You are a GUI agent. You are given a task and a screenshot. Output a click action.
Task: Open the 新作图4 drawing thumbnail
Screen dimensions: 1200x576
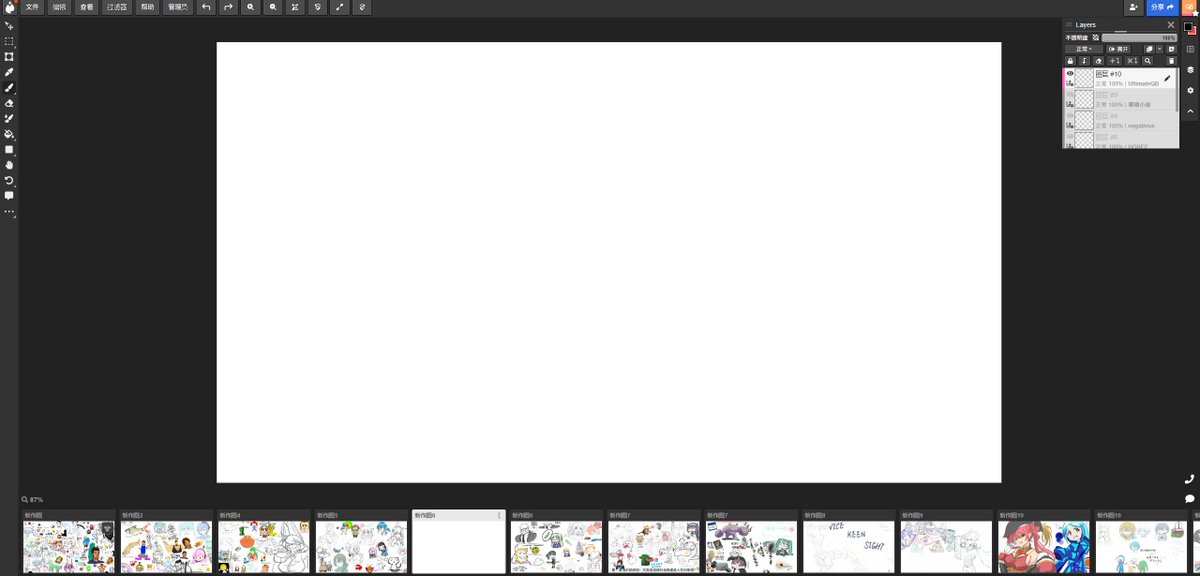[x=264, y=546]
